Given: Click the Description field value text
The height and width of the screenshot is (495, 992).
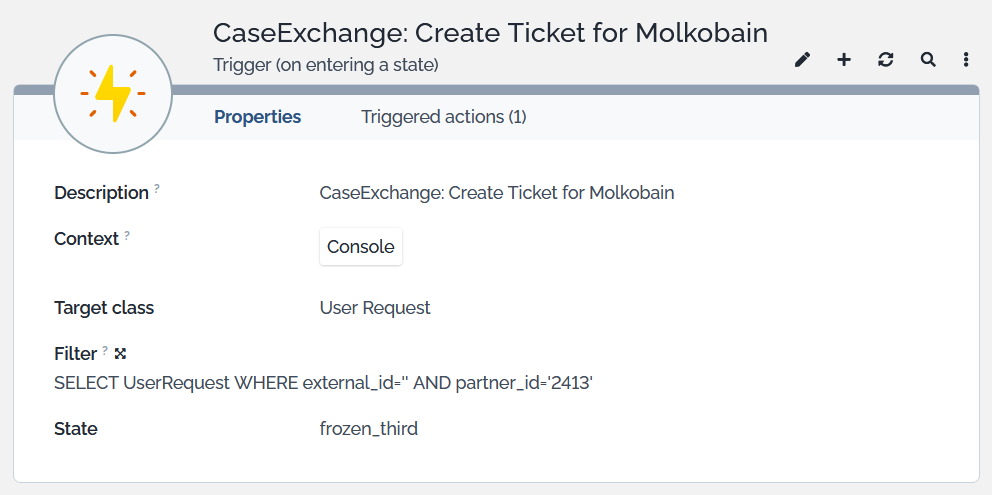Looking at the screenshot, I should [496, 192].
